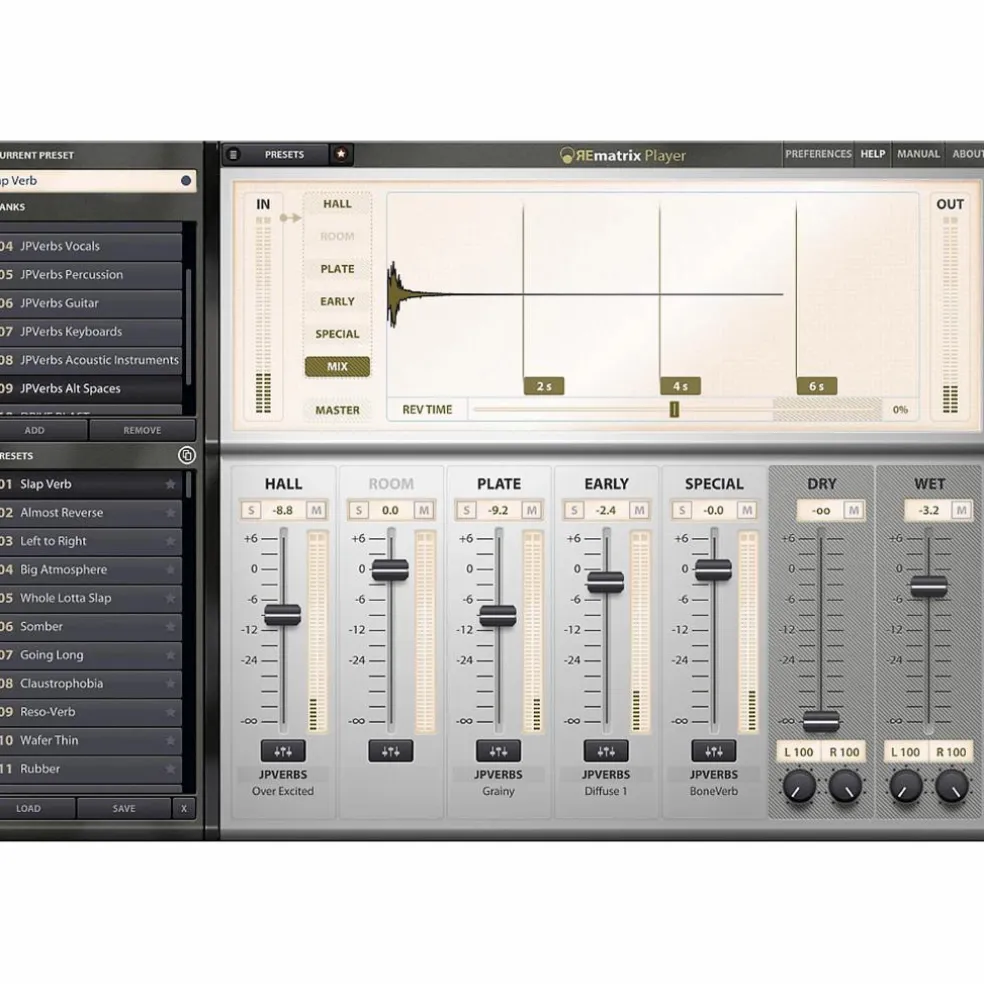Image resolution: width=984 pixels, height=984 pixels.
Task: Solo the HALL channel
Action: click(x=251, y=510)
